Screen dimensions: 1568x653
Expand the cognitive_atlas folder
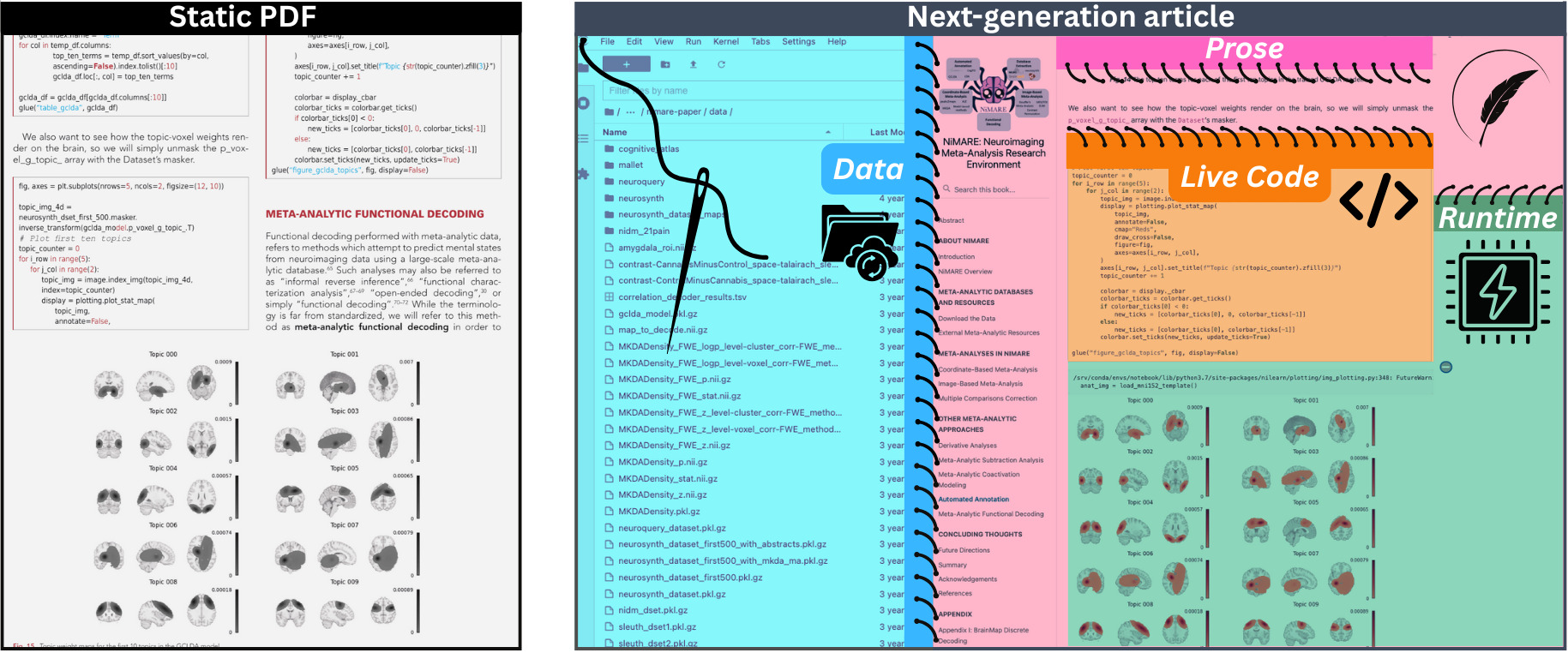648,149
